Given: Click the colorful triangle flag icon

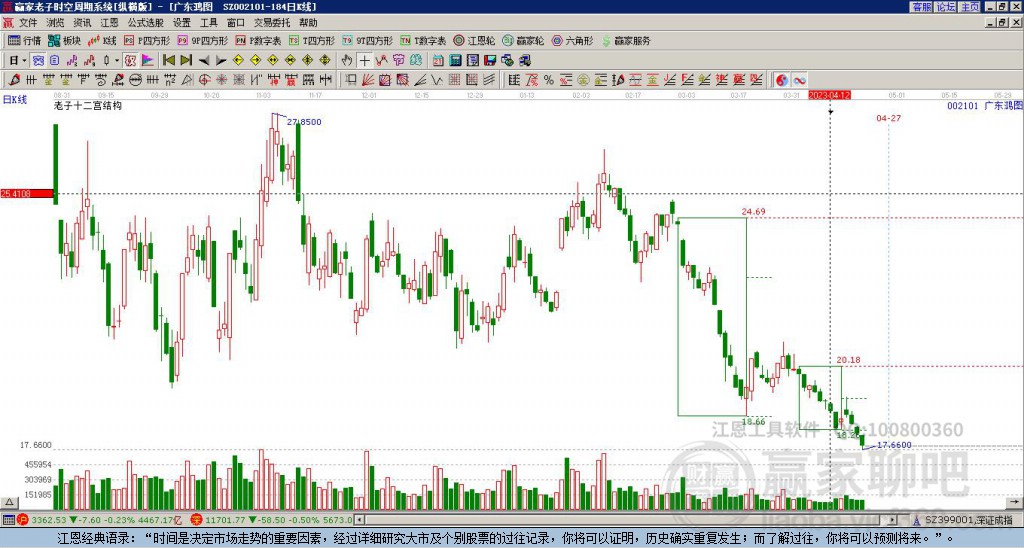Looking at the screenshot, I should 148,61.
